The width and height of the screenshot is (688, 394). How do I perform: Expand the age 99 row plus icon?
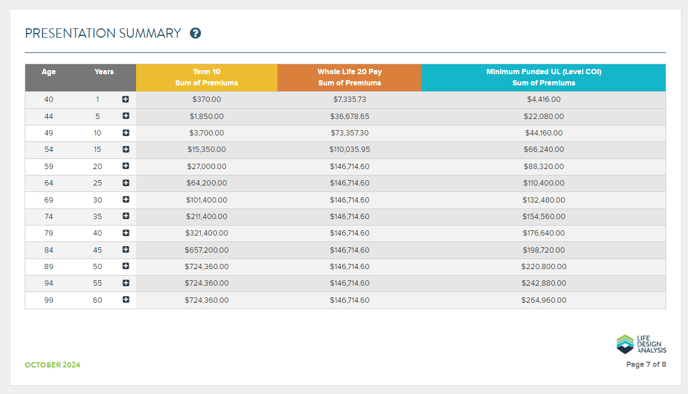[x=125, y=299]
